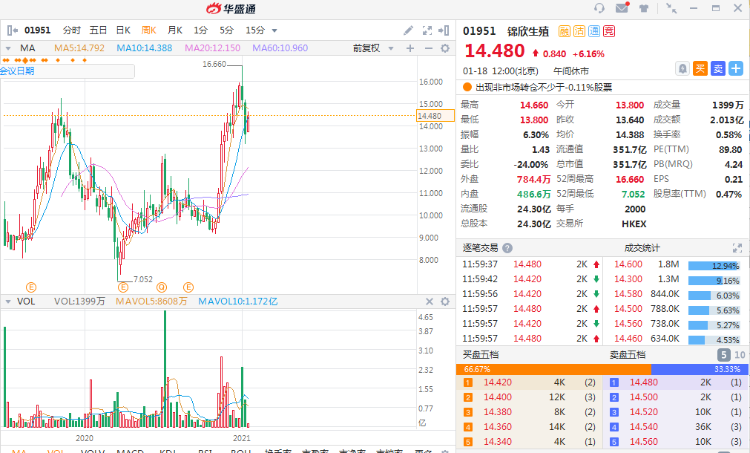Click the orange 66.67% buy ratio bar
The width and height of the screenshot is (750, 453).
(x=553, y=369)
